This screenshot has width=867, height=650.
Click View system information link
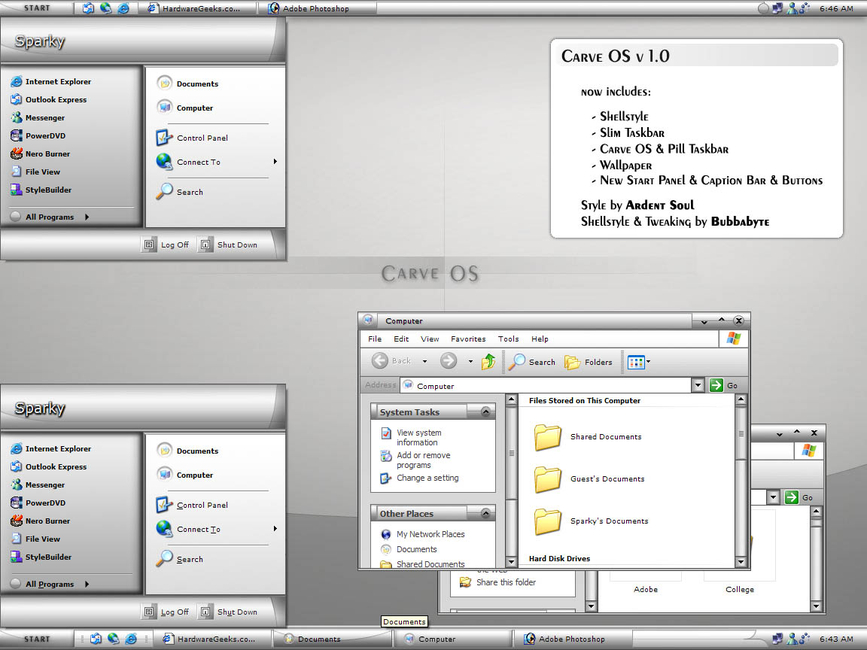click(x=419, y=437)
